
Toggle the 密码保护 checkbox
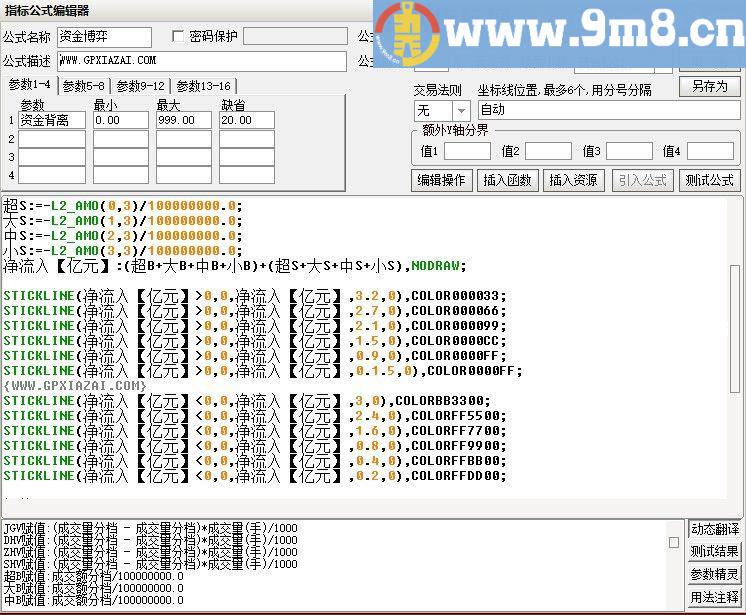(179, 37)
